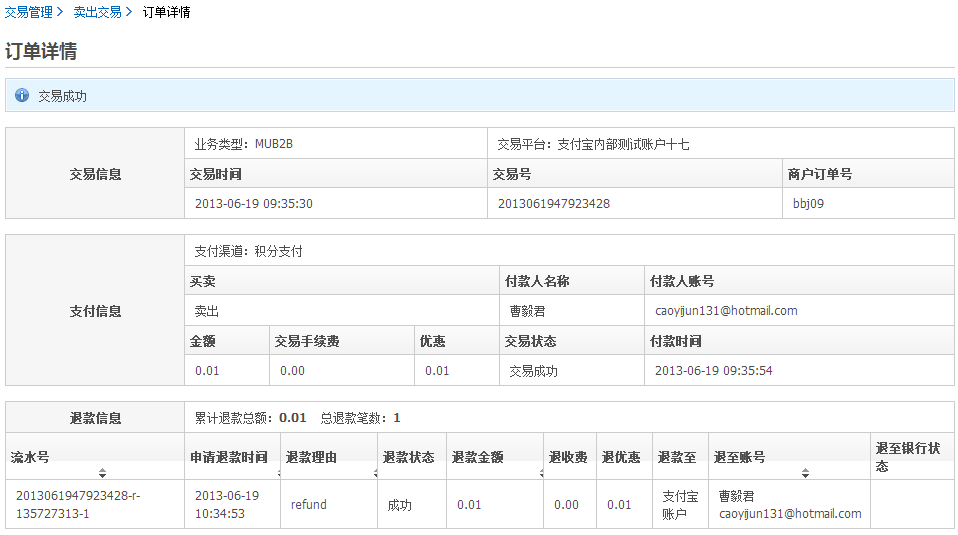Click the 退优惠 column header
The height and width of the screenshot is (535, 958).
pos(621,457)
